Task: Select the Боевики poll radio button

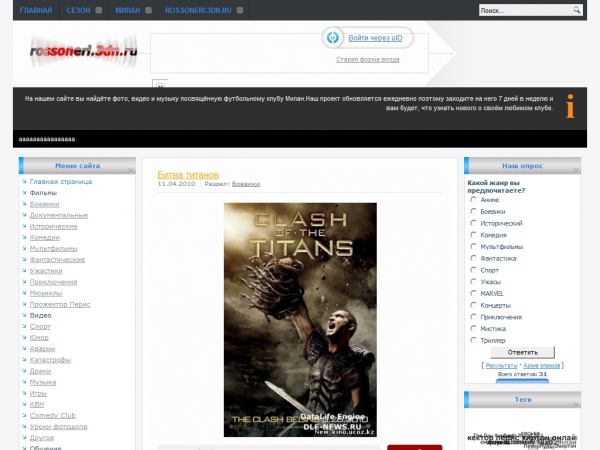Action: (473, 211)
